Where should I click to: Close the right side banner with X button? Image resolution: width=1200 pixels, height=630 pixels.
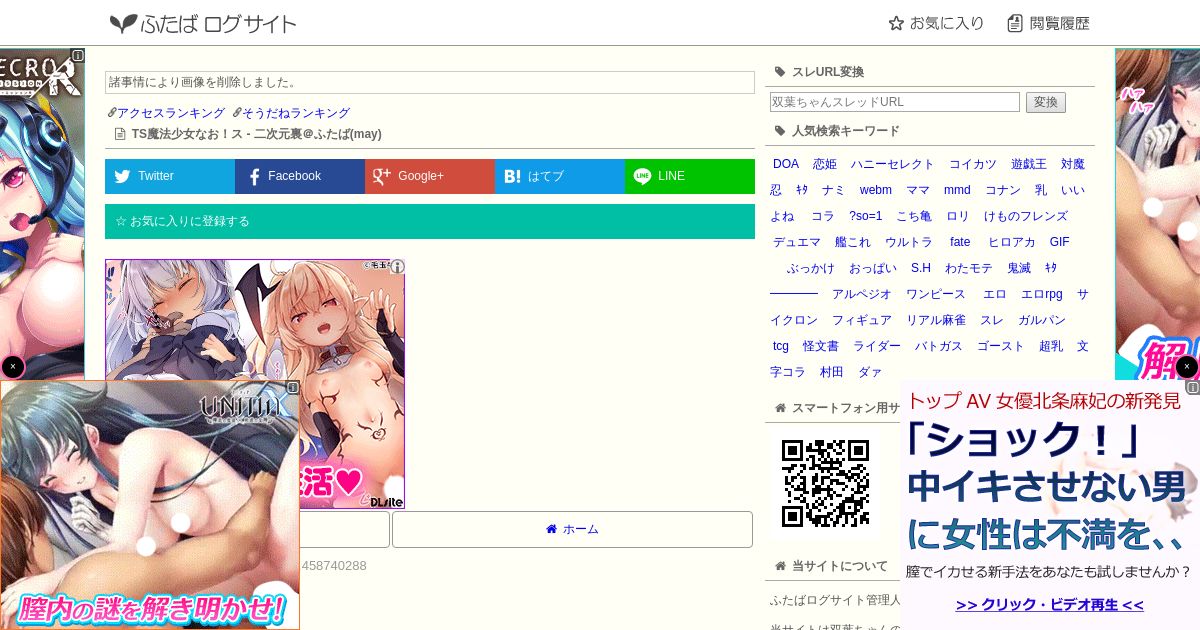tap(1187, 367)
